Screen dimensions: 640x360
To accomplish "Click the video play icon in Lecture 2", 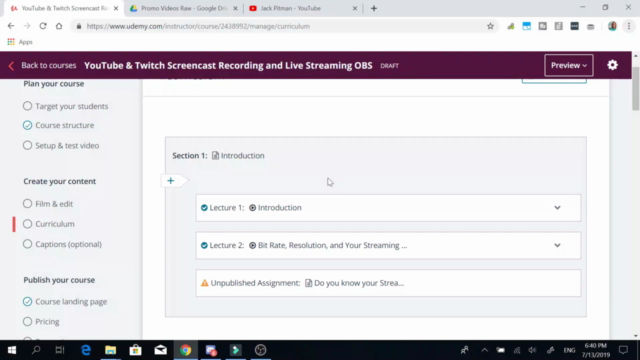I will (253, 245).
